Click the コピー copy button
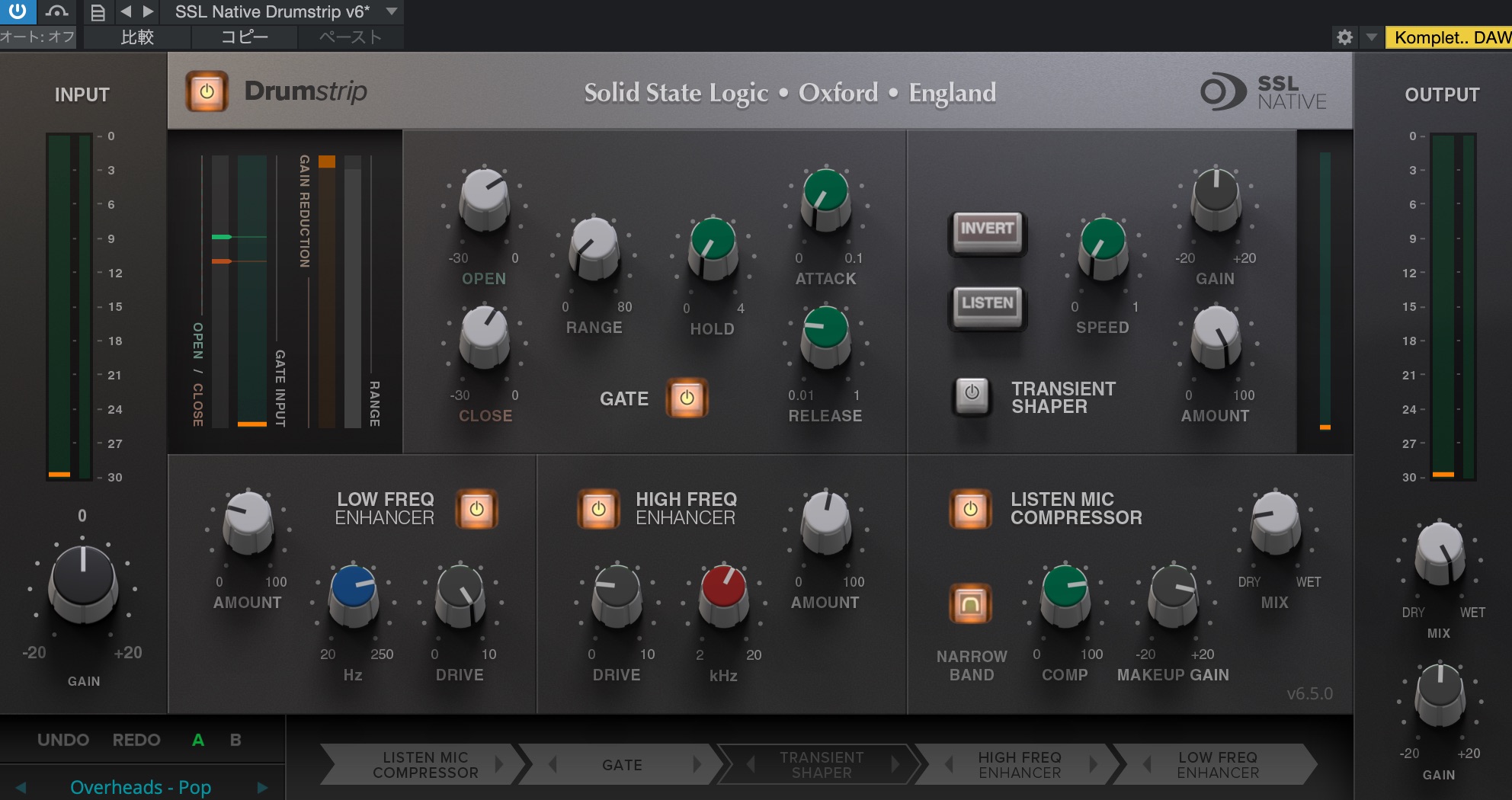1512x800 pixels. click(244, 36)
